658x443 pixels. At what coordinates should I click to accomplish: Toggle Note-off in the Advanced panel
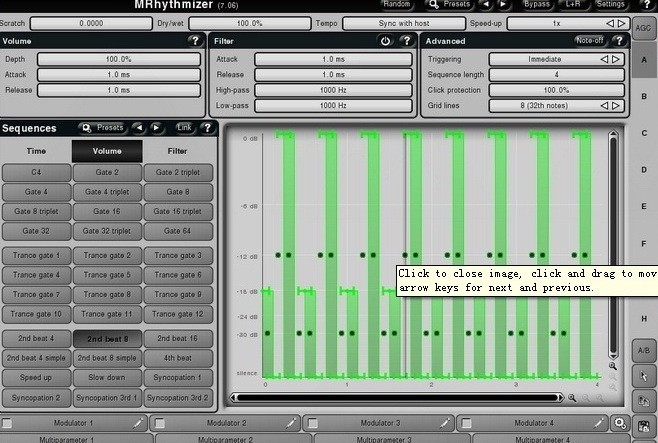pyautogui.click(x=590, y=40)
